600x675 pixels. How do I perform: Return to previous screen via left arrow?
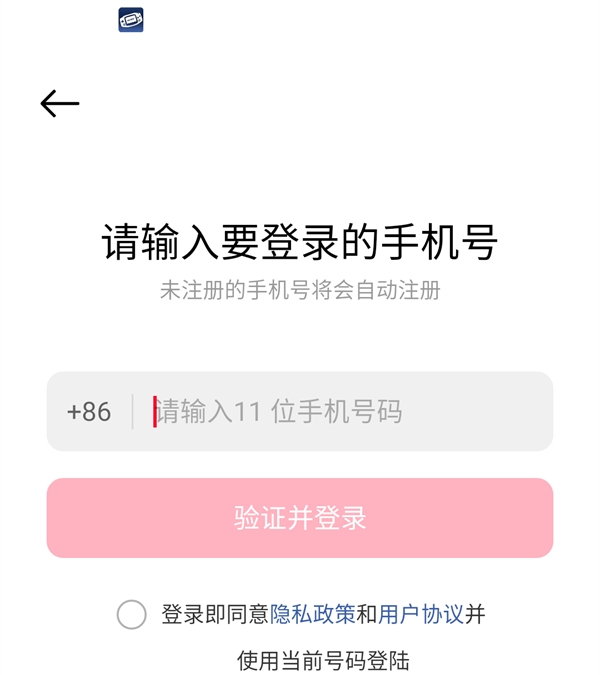click(x=60, y=103)
